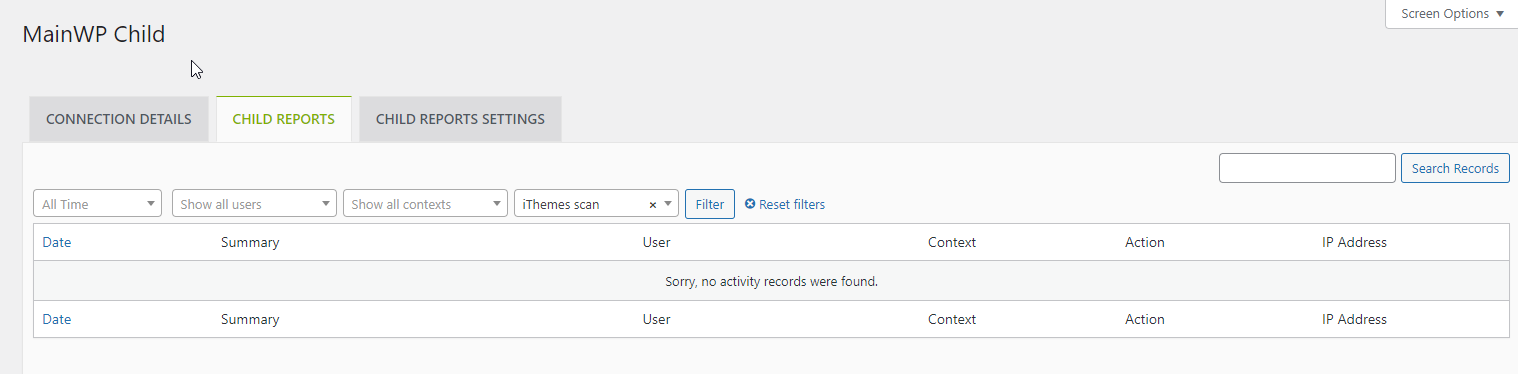Open the All Time date dropdown

coord(98,204)
